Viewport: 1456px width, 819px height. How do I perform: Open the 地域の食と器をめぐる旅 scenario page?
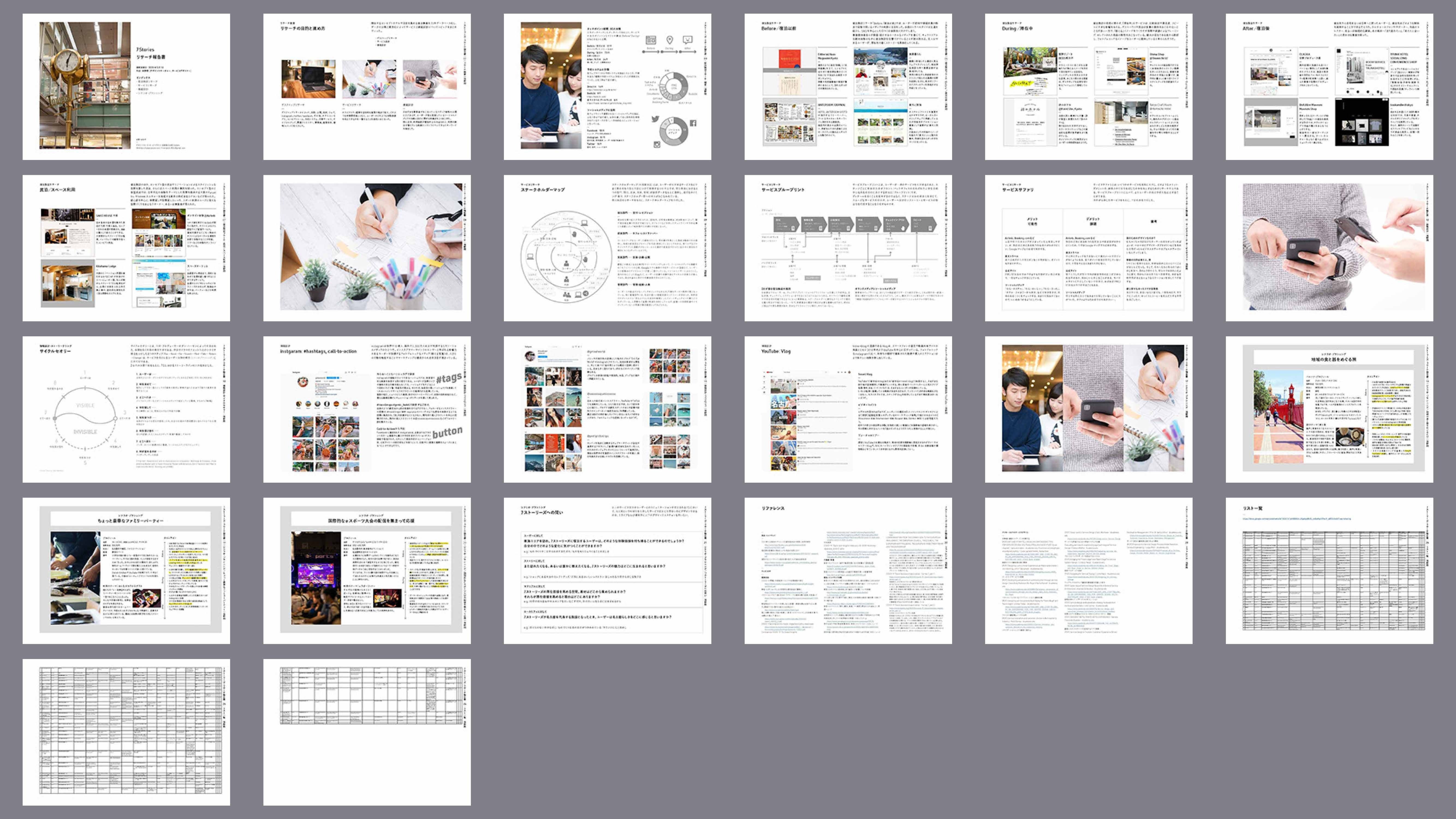pos(1329,409)
